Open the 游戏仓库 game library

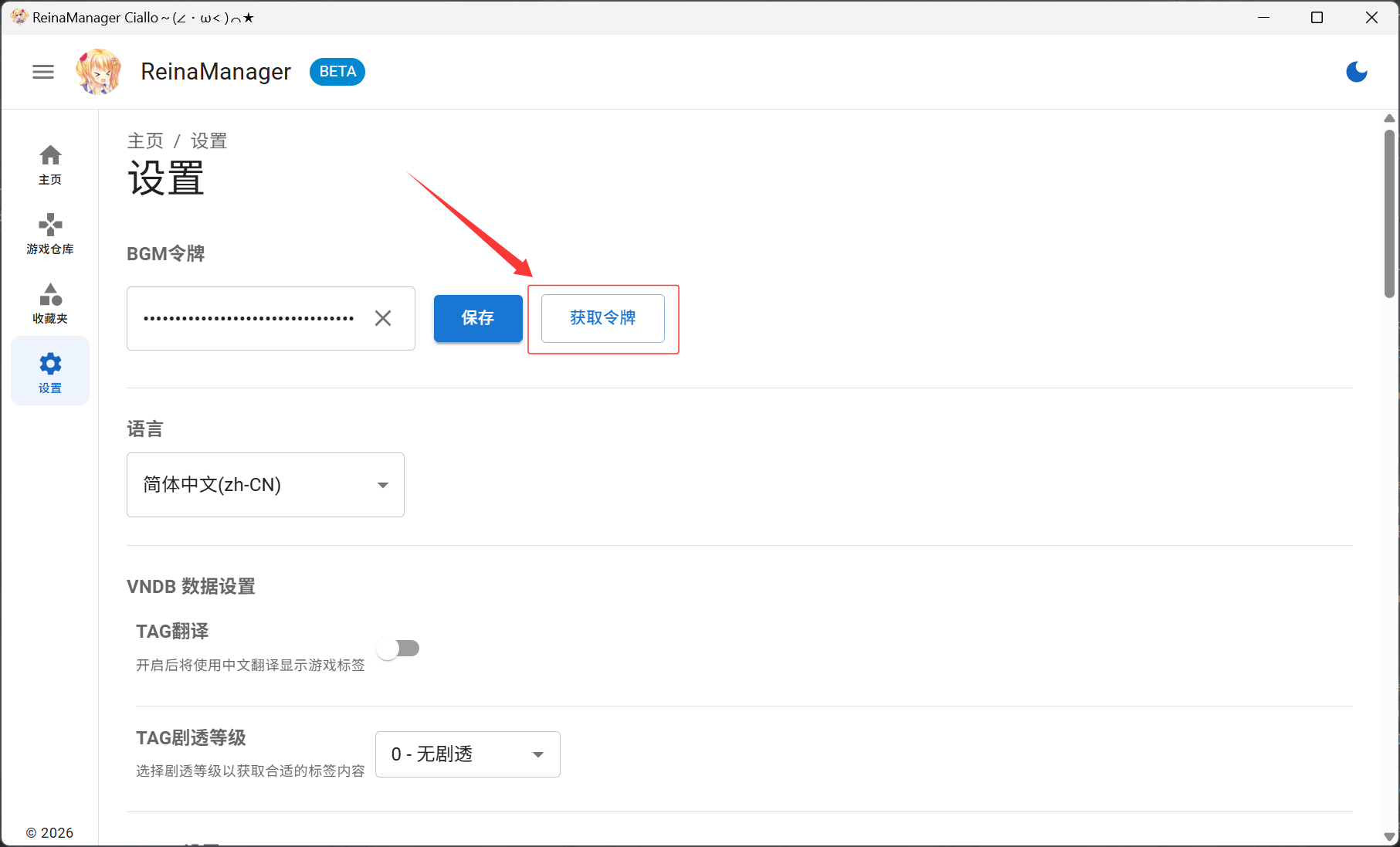click(x=50, y=234)
